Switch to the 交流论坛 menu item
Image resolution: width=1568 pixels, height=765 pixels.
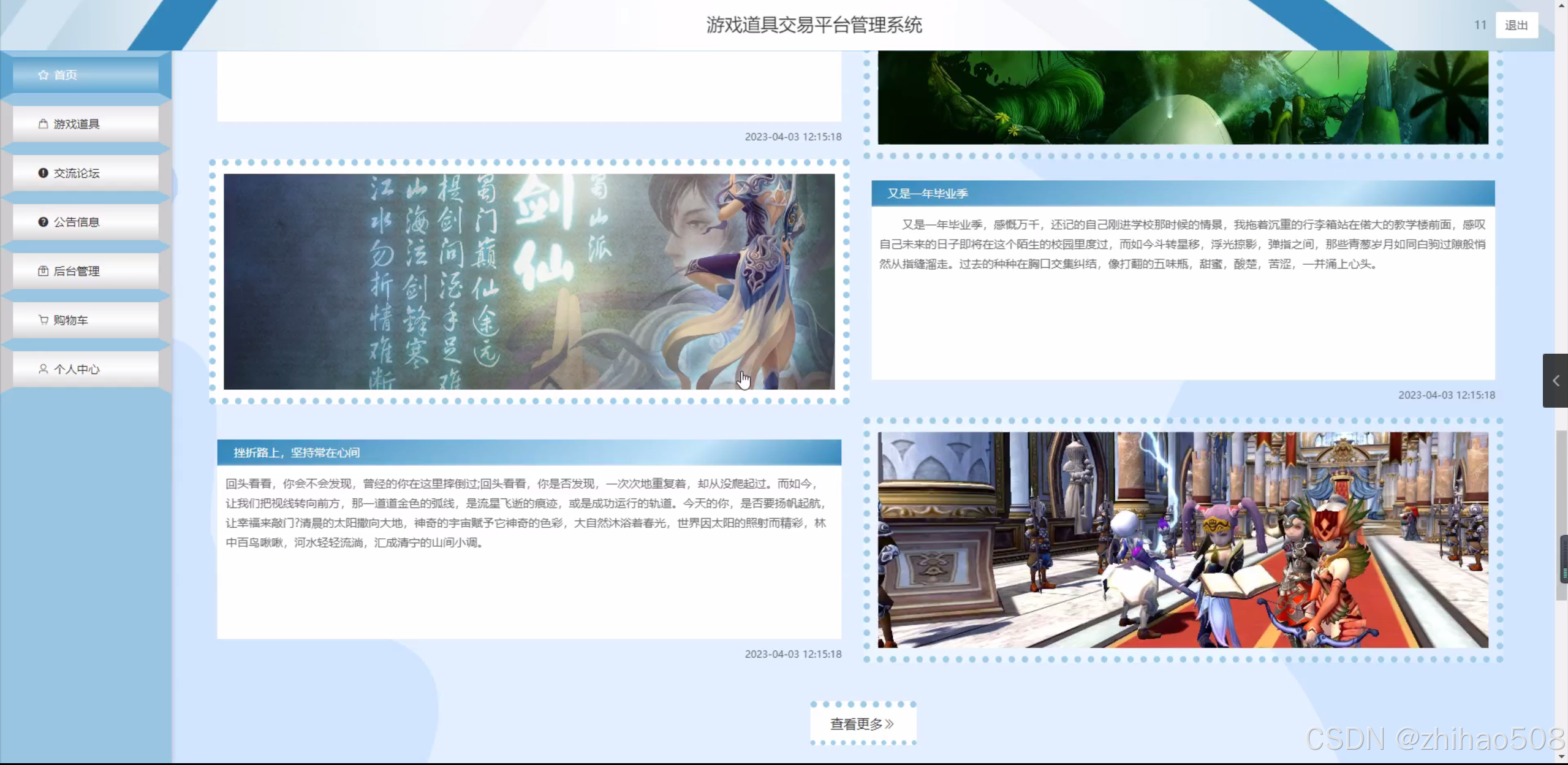tap(75, 172)
